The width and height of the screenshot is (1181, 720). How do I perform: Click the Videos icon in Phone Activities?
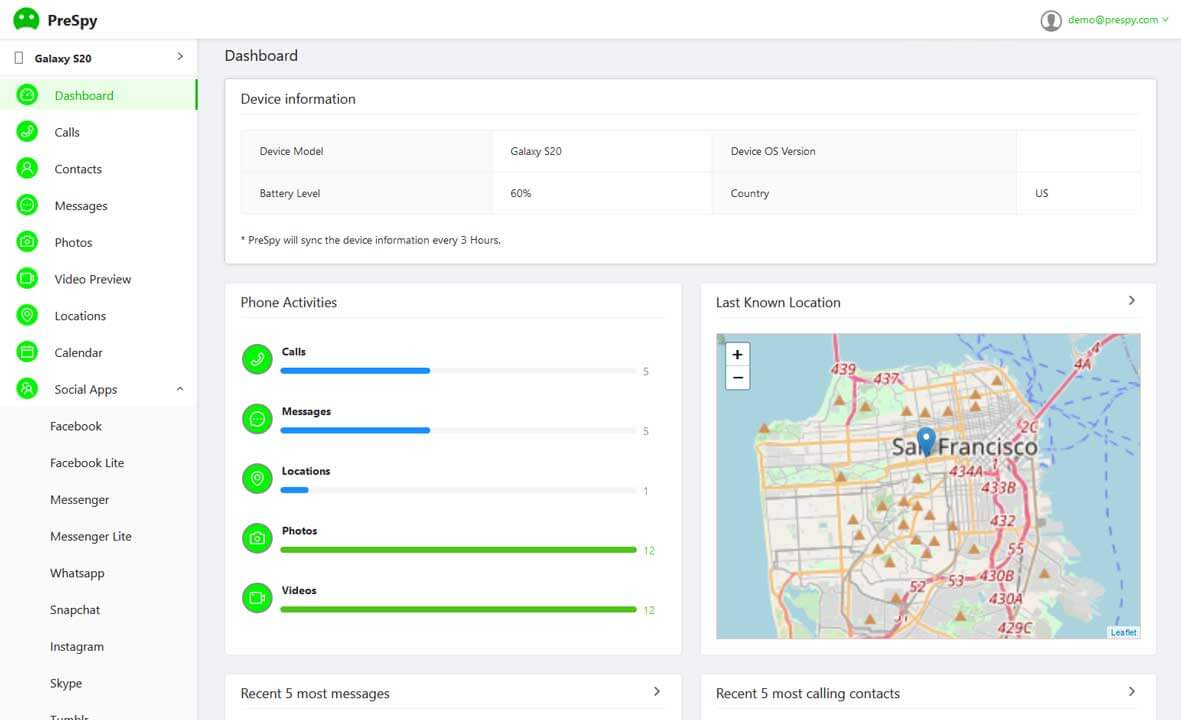tap(257, 598)
